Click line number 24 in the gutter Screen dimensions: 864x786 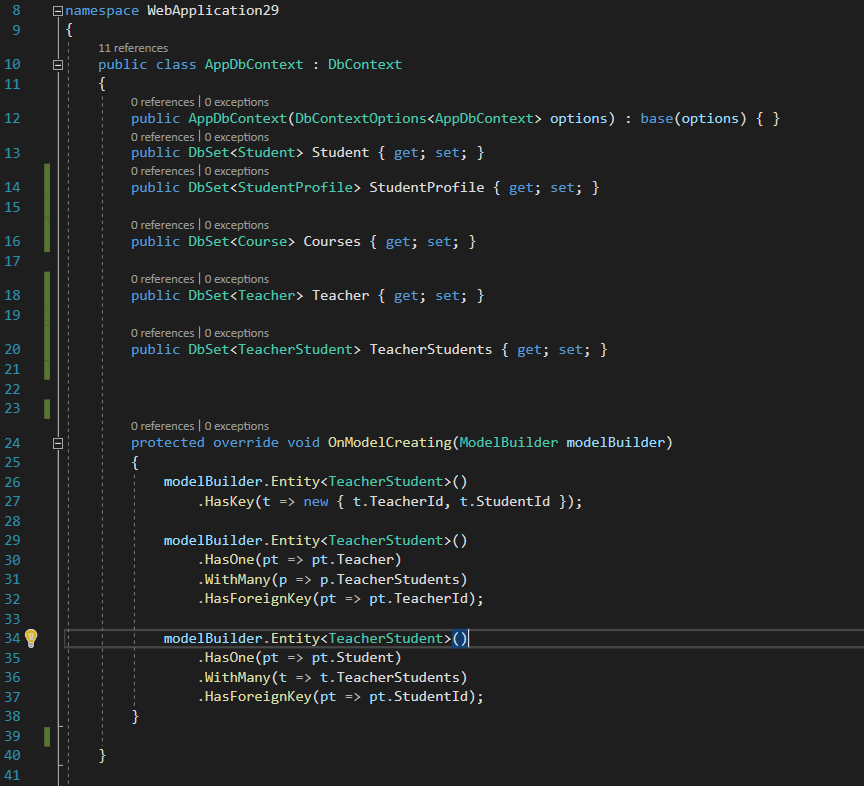(x=12, y=443)
